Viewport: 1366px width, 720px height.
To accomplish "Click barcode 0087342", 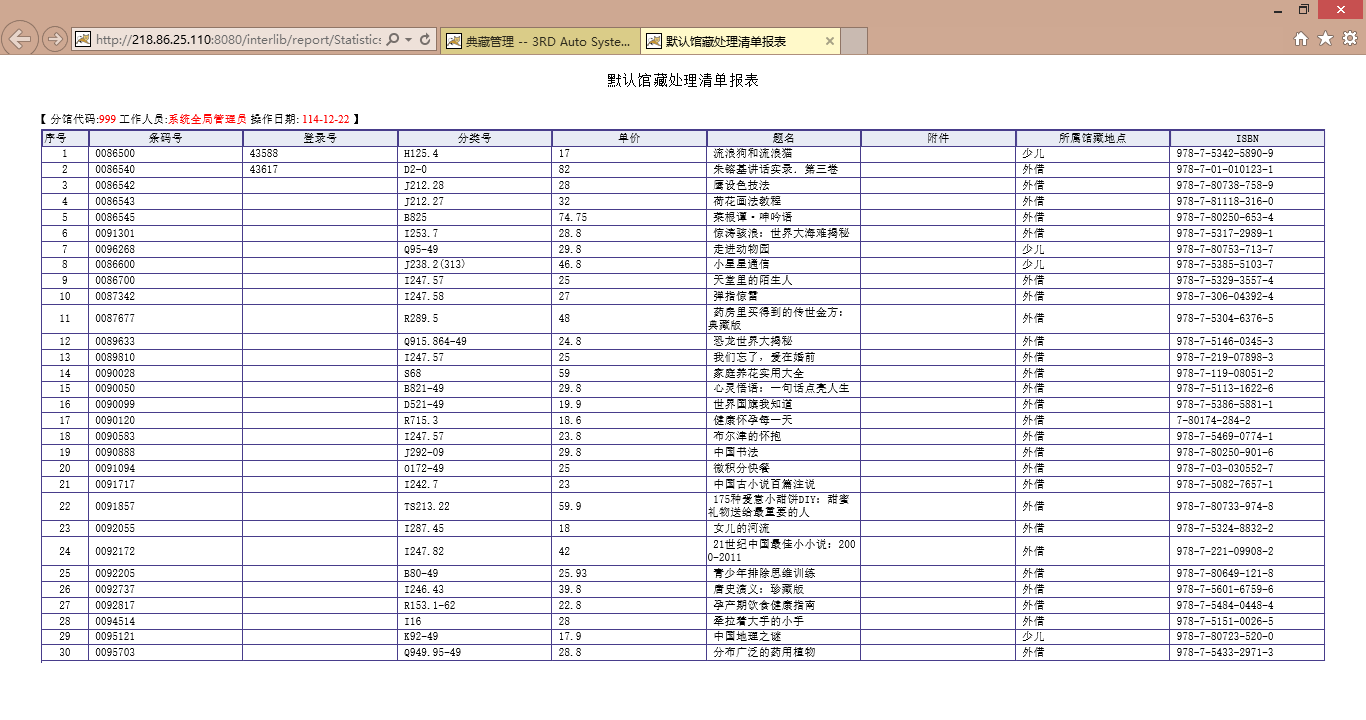I will coord(115,297).
